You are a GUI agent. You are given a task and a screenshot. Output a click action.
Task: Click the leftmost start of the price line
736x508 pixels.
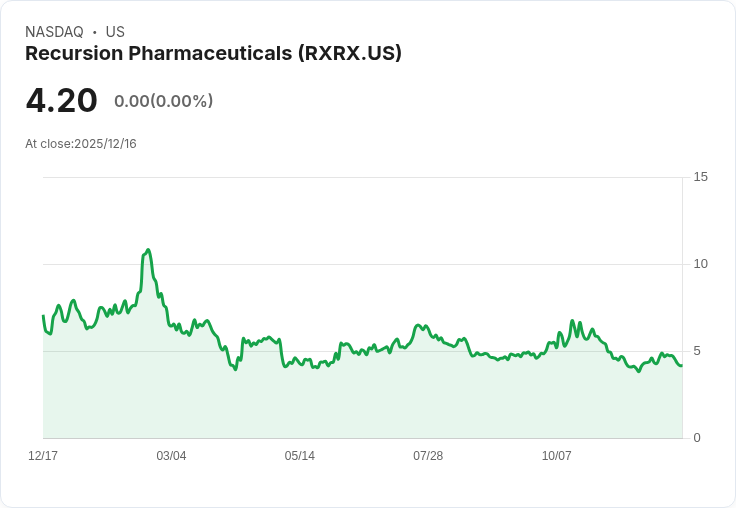[43, 316]
